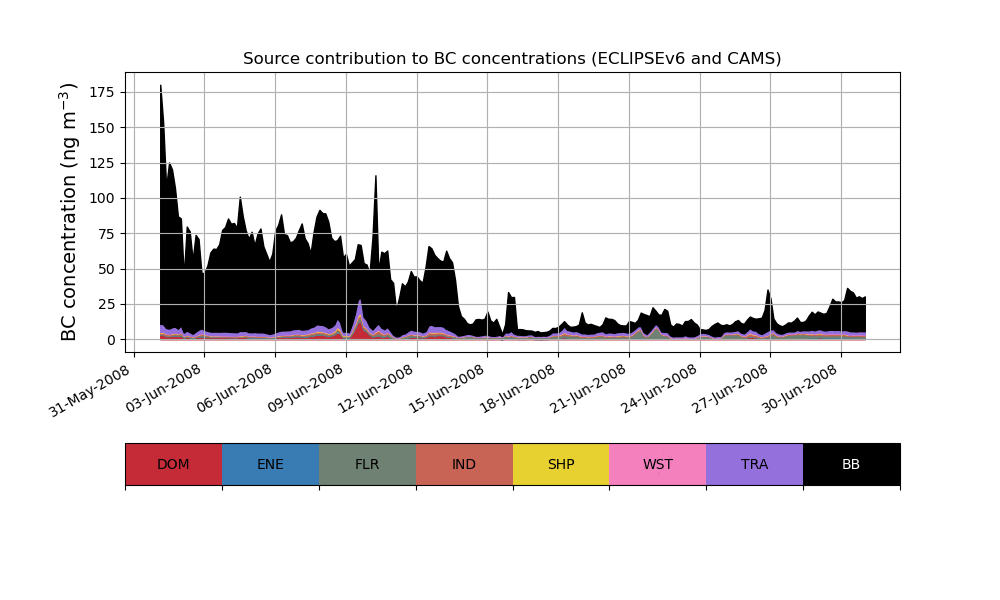
Task: Select the 125 y-axis tick label
Action: point(102,163)
